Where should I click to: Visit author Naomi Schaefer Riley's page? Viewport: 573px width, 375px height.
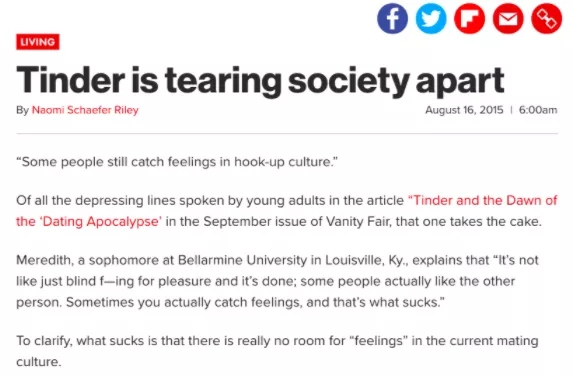[x=85, y=110]
